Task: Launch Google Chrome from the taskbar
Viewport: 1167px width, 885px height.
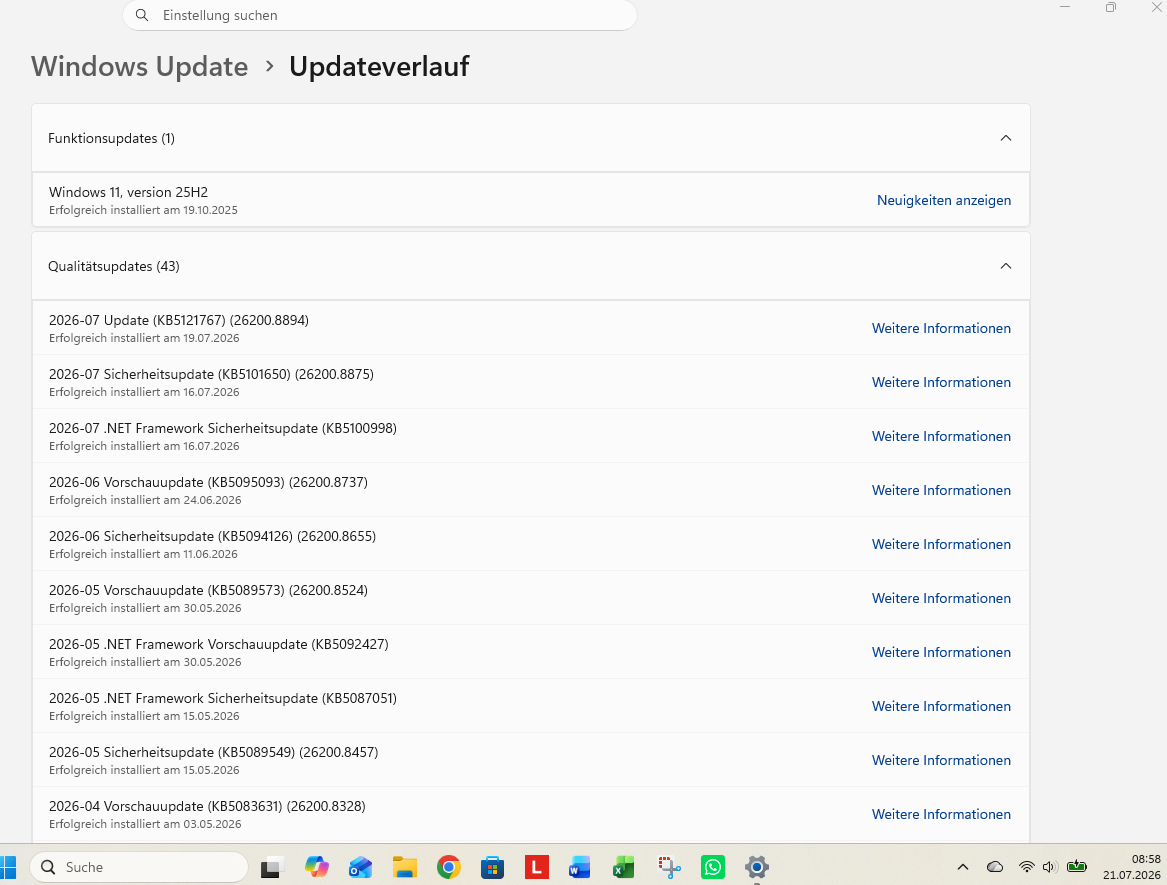Action: (449, 867)
